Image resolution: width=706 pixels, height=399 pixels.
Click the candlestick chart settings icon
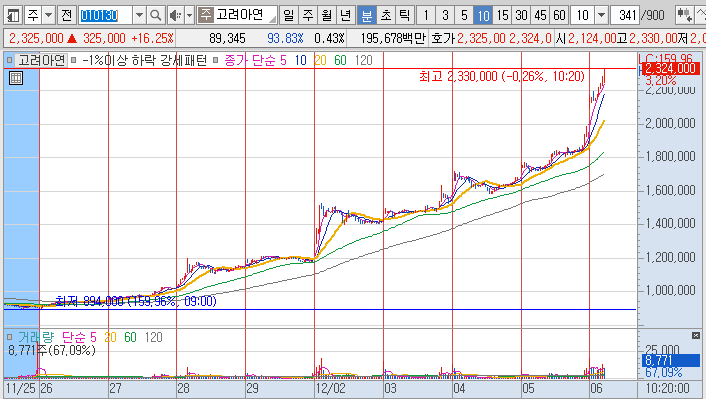pyautogui.click(x=684, y=16)
